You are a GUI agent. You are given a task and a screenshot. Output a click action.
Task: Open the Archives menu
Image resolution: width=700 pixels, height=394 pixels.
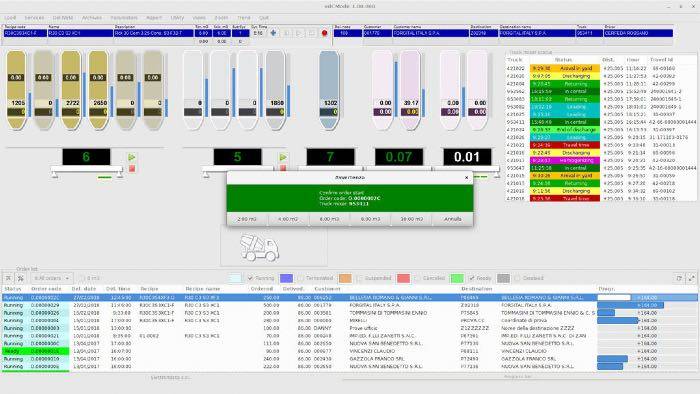click(x=92, y=18)
